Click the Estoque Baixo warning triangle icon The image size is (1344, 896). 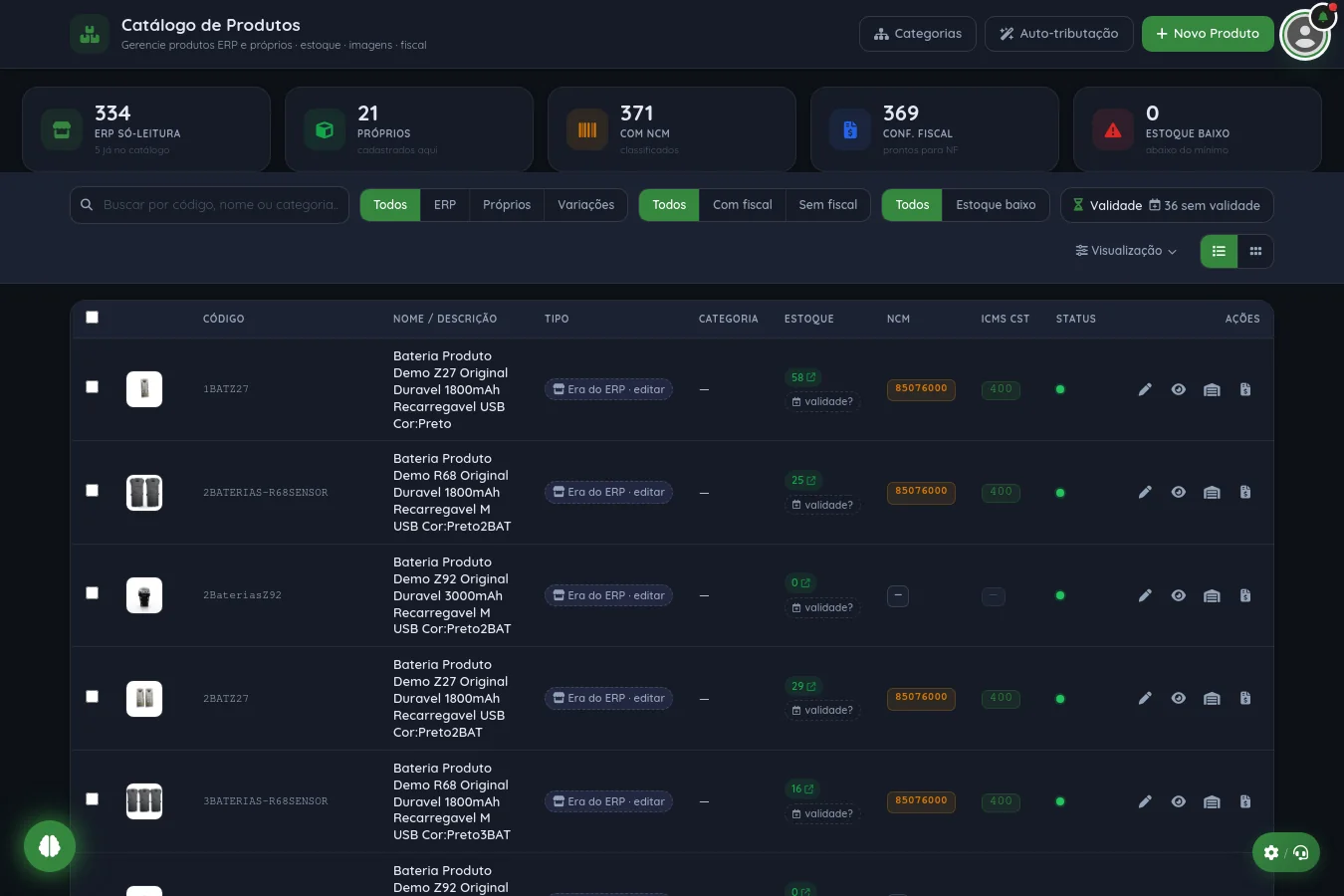[1113, 129]
